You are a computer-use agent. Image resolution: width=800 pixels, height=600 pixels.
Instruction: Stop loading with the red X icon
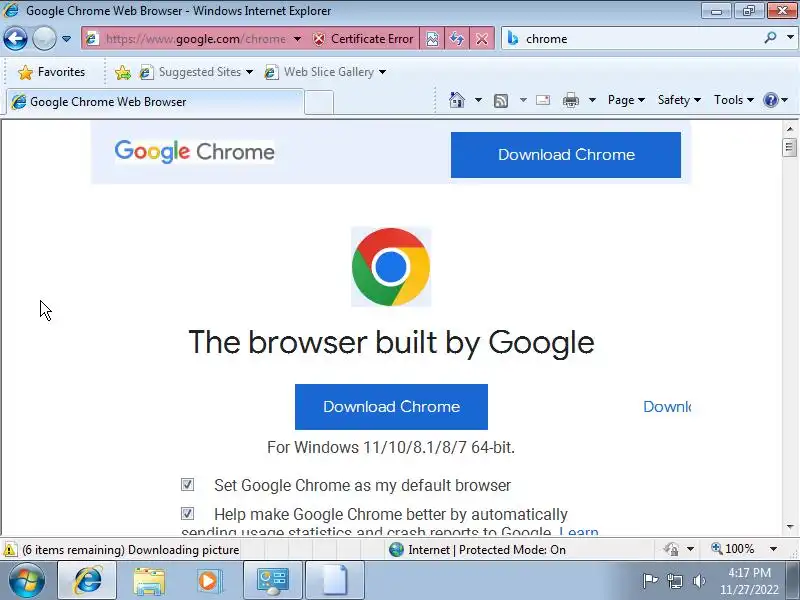pyautogui.click(x=482, y=39)
